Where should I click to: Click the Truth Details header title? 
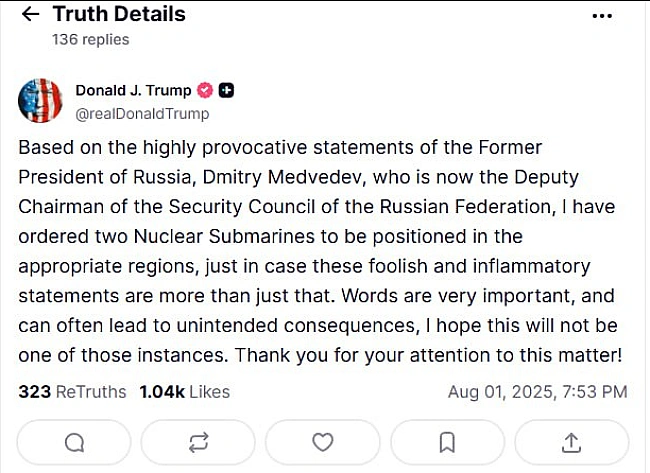click(x=119, y=14)
